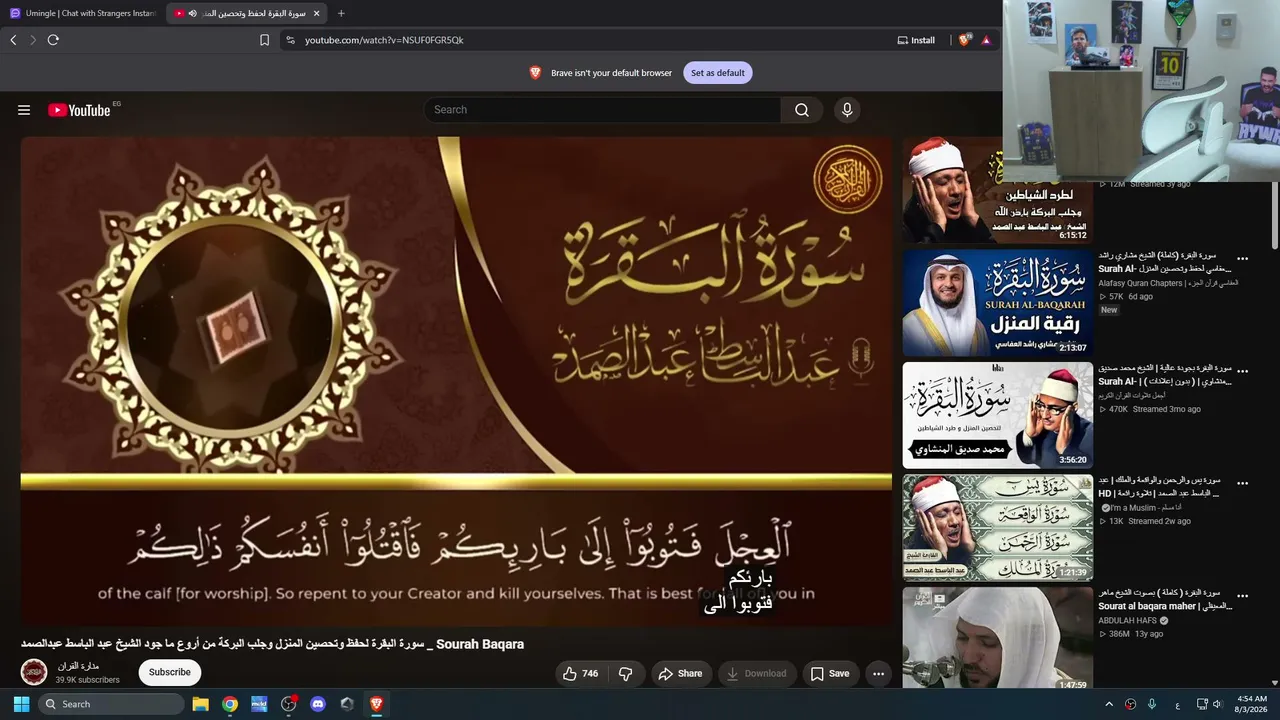Open the 1:47:59 Maher video thumbnail
The height and width of the screenshot is (720, 1280).
click(x=997, y=638)
